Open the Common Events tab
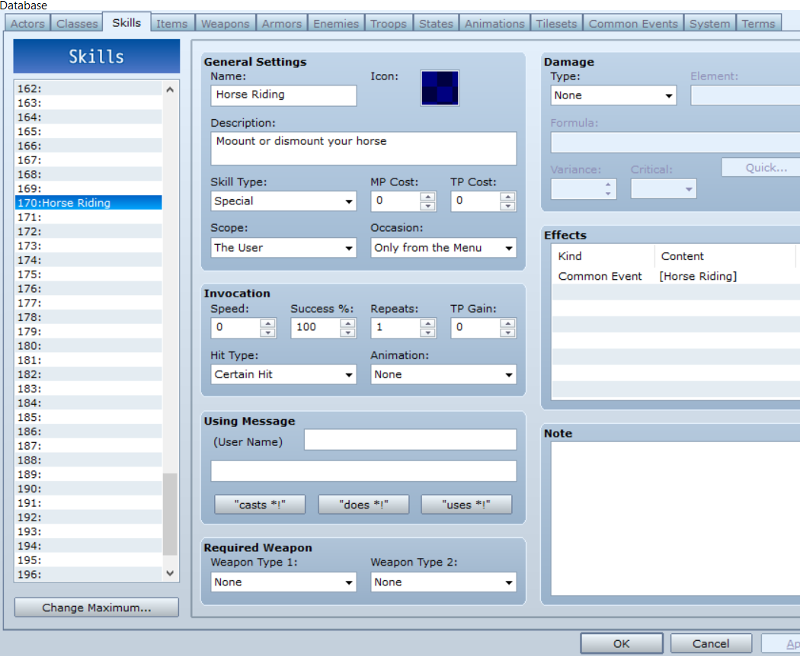Viewport: 800px width, 656px height. tap(633, 23)
